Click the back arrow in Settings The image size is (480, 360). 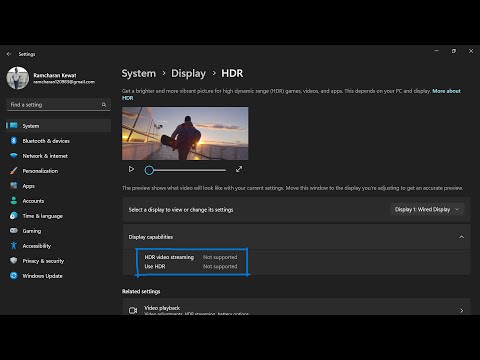pyautogui.click(x=9, y=54)
